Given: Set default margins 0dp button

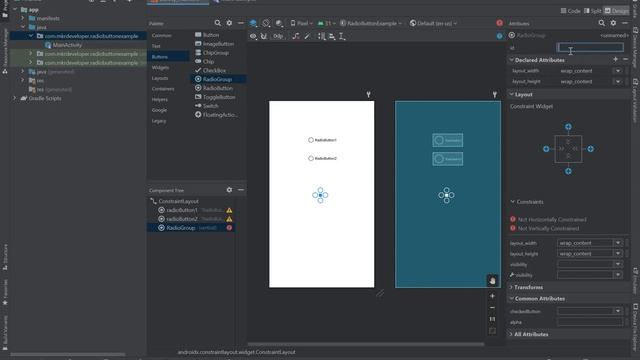Looking at the screenshot, I should (x=278, y=36).
